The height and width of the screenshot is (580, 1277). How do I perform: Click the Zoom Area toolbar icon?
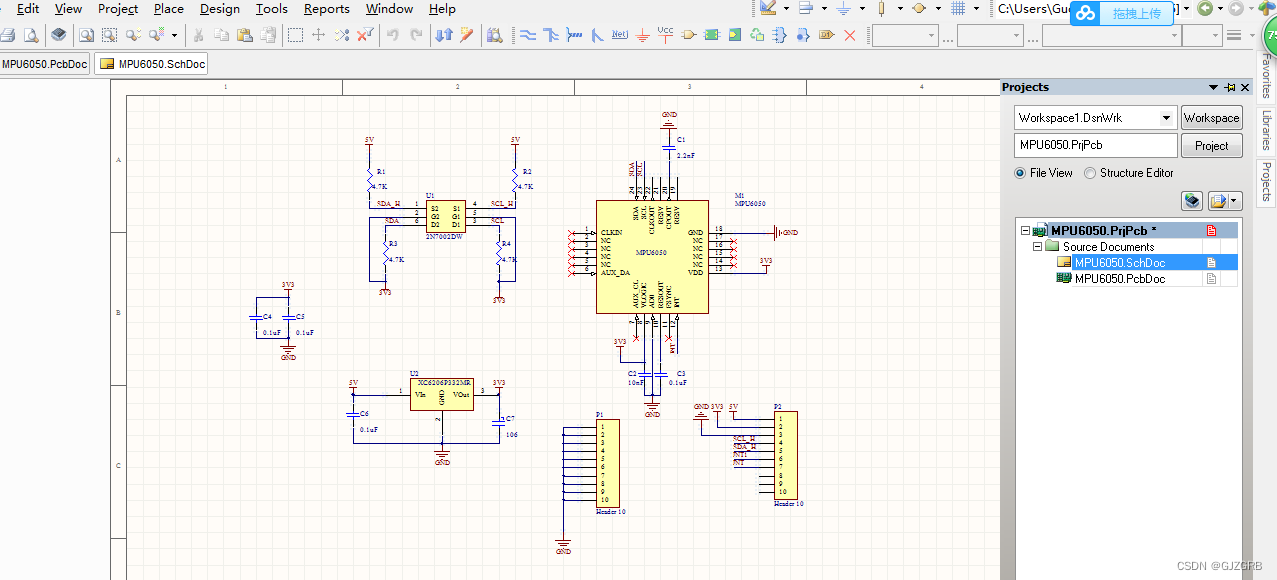coord(108,35)
